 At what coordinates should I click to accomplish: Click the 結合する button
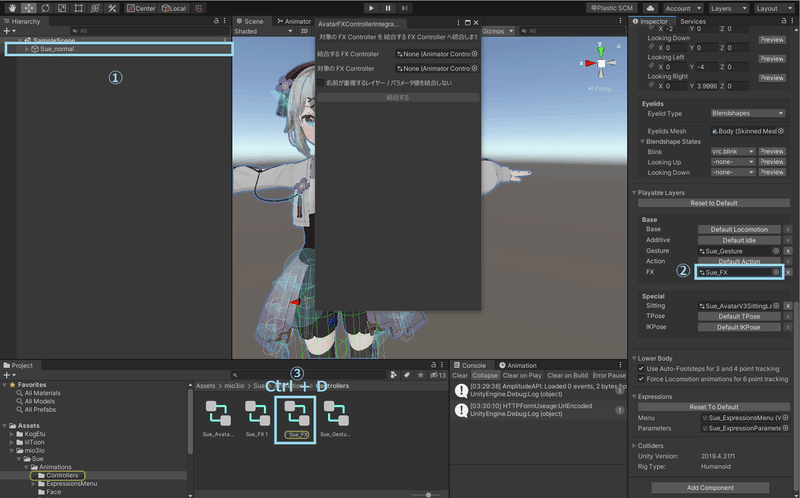pos(398,97)
